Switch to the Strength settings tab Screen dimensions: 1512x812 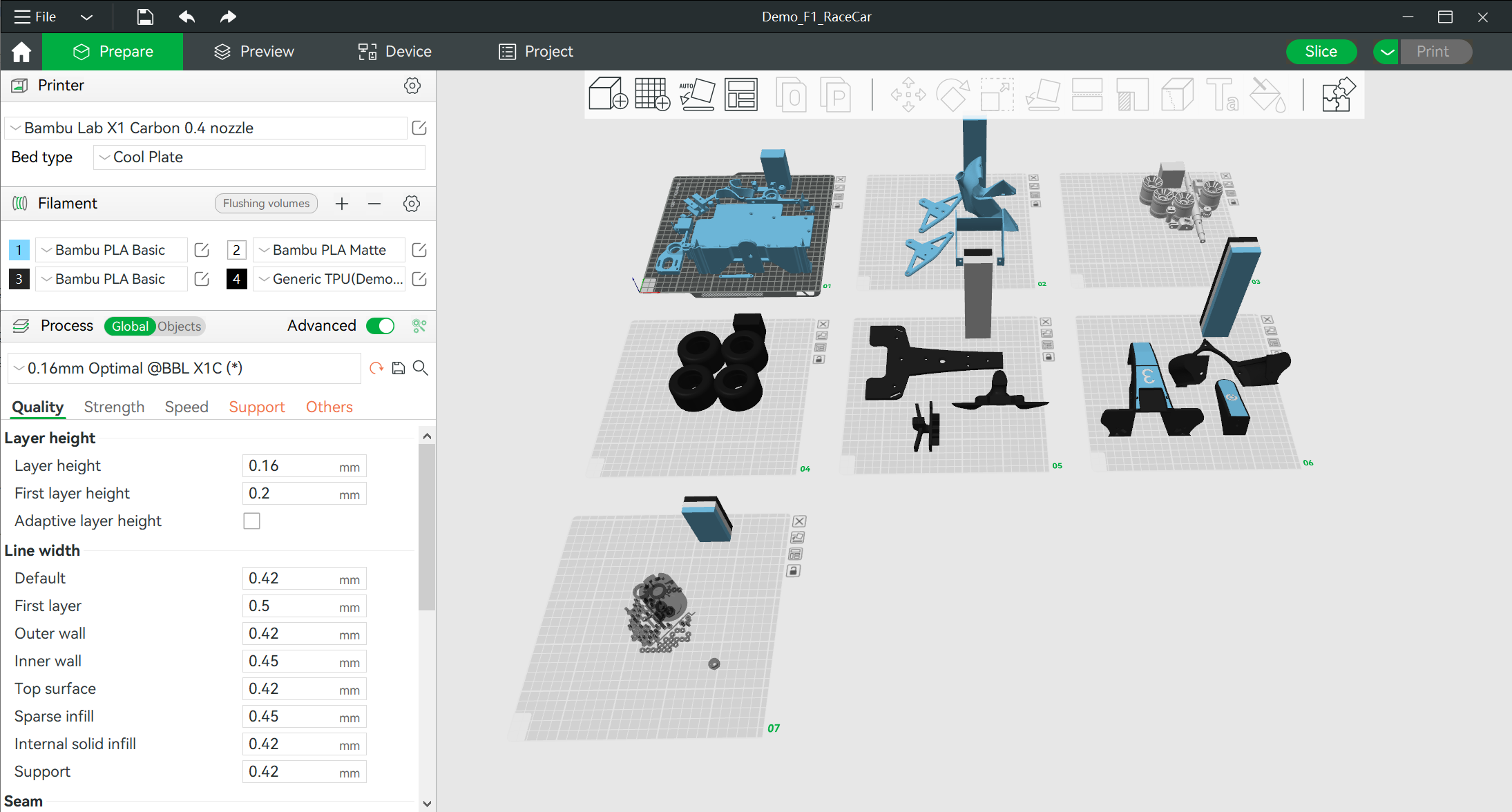pos(113,407)
